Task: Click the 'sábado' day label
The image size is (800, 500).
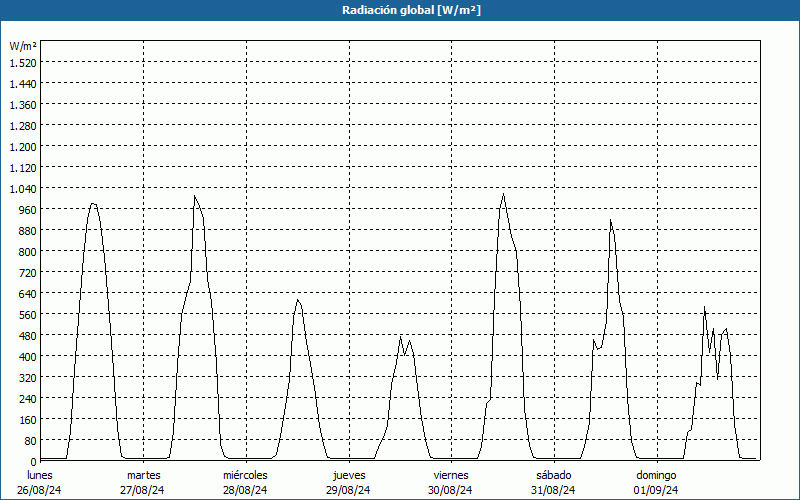Action: click(x=554, y=475)
